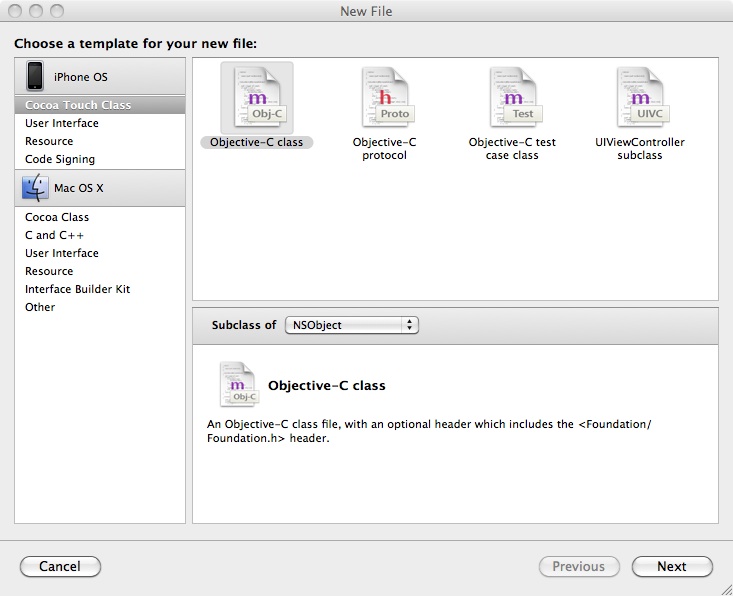Viewport: 733px width, 596px height.
Task: Click the Subclass of label
Action: click(244, 325)
